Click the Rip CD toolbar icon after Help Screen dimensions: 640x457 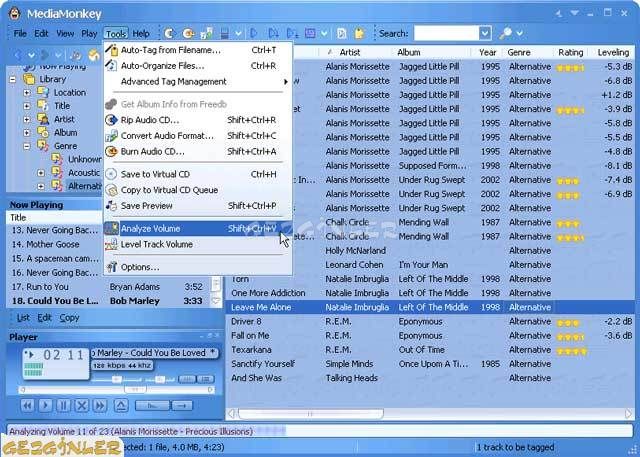coord(169,33)
